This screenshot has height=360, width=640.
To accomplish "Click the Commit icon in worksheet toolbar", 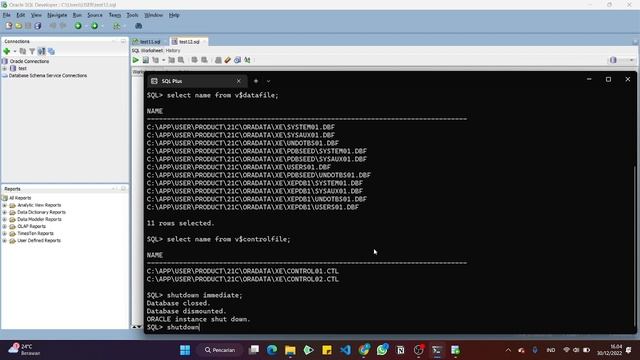I will [195, 60].
